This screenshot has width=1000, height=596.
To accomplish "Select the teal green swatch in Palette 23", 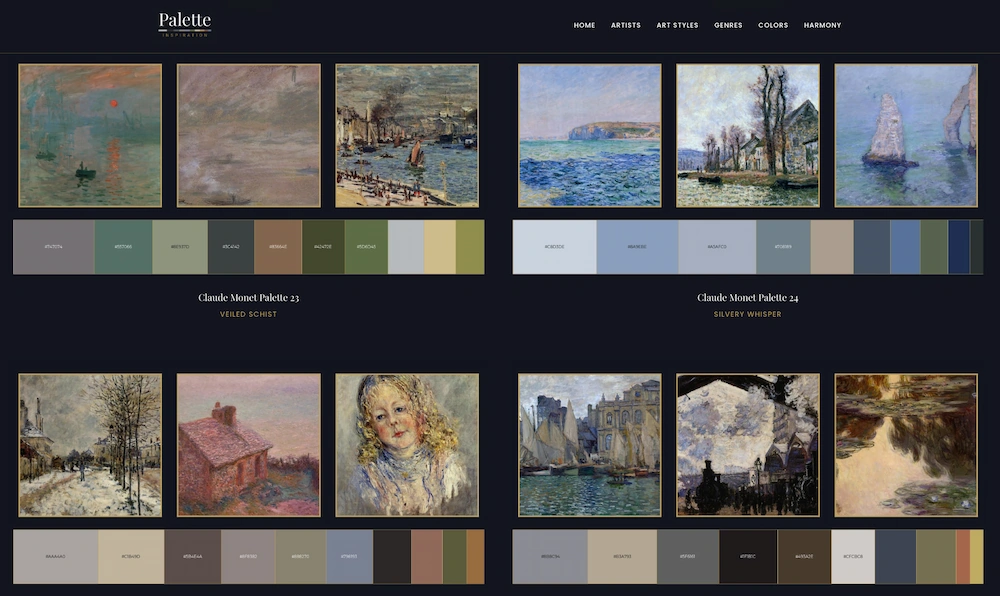I will pyautogui.click(x=123, y=247).
